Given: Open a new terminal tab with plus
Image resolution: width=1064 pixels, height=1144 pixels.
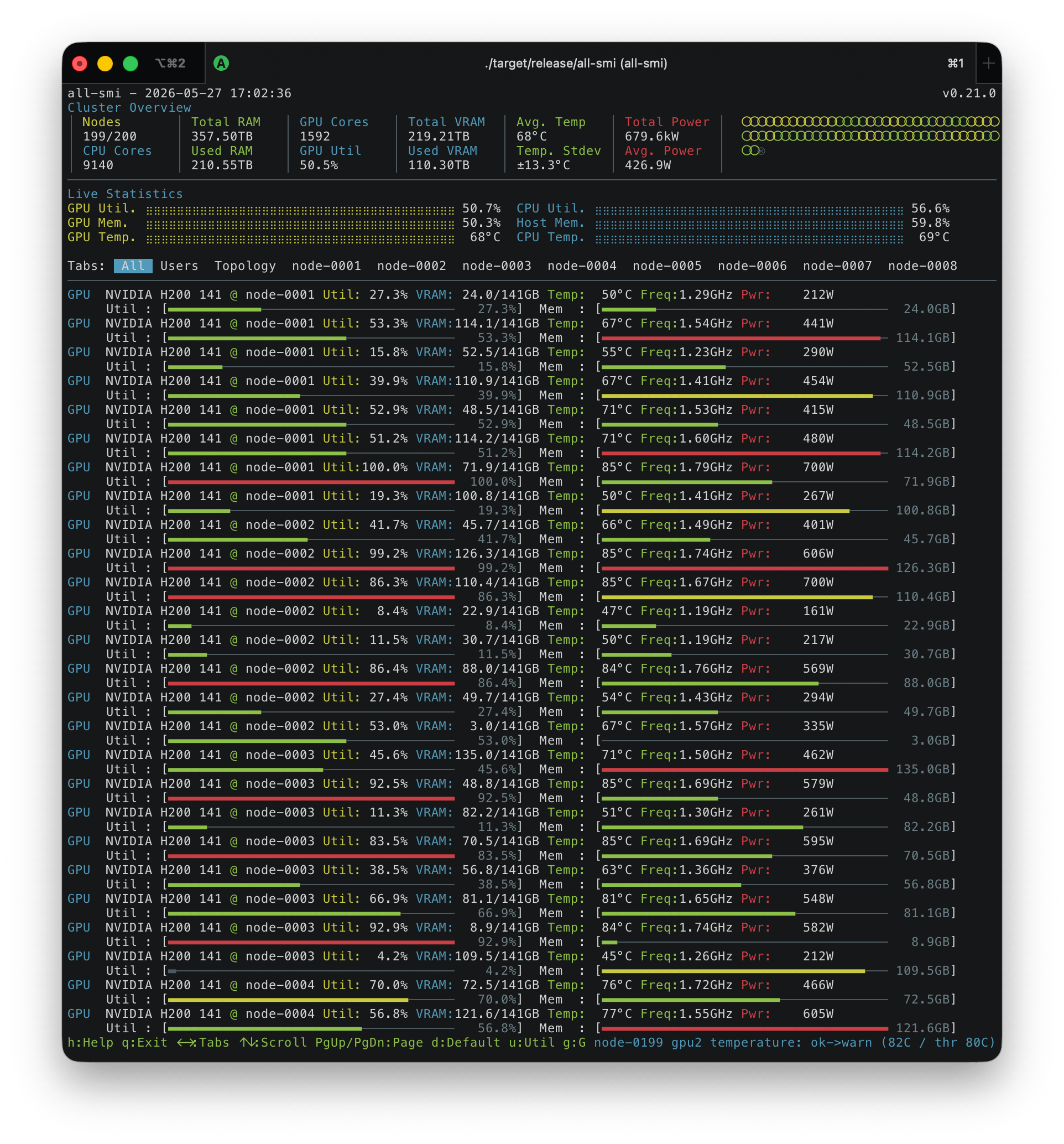Looking at the screenshot, I should 988,63.
